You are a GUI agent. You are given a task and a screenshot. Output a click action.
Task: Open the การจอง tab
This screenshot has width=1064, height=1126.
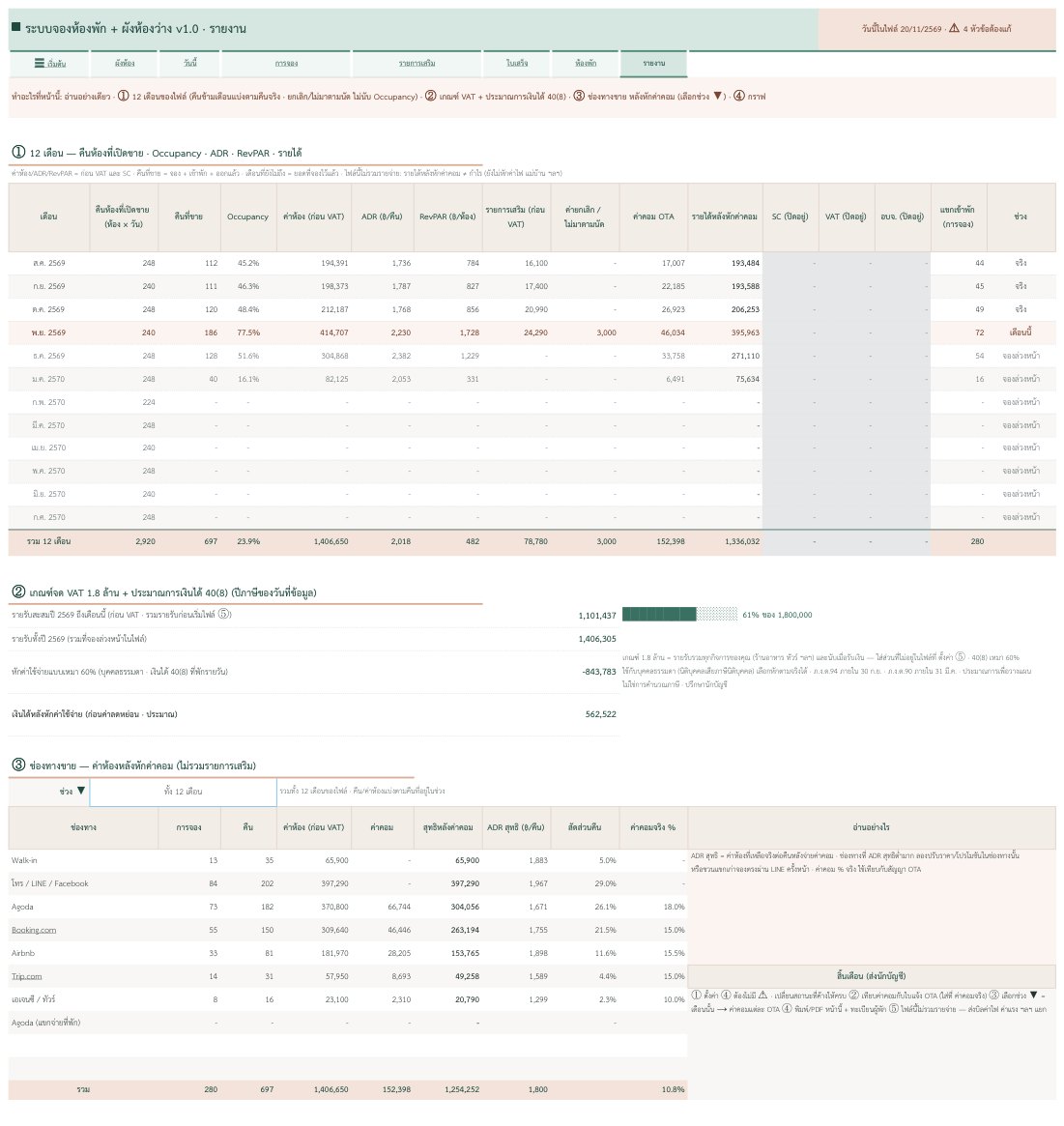(x=286, y=63)
